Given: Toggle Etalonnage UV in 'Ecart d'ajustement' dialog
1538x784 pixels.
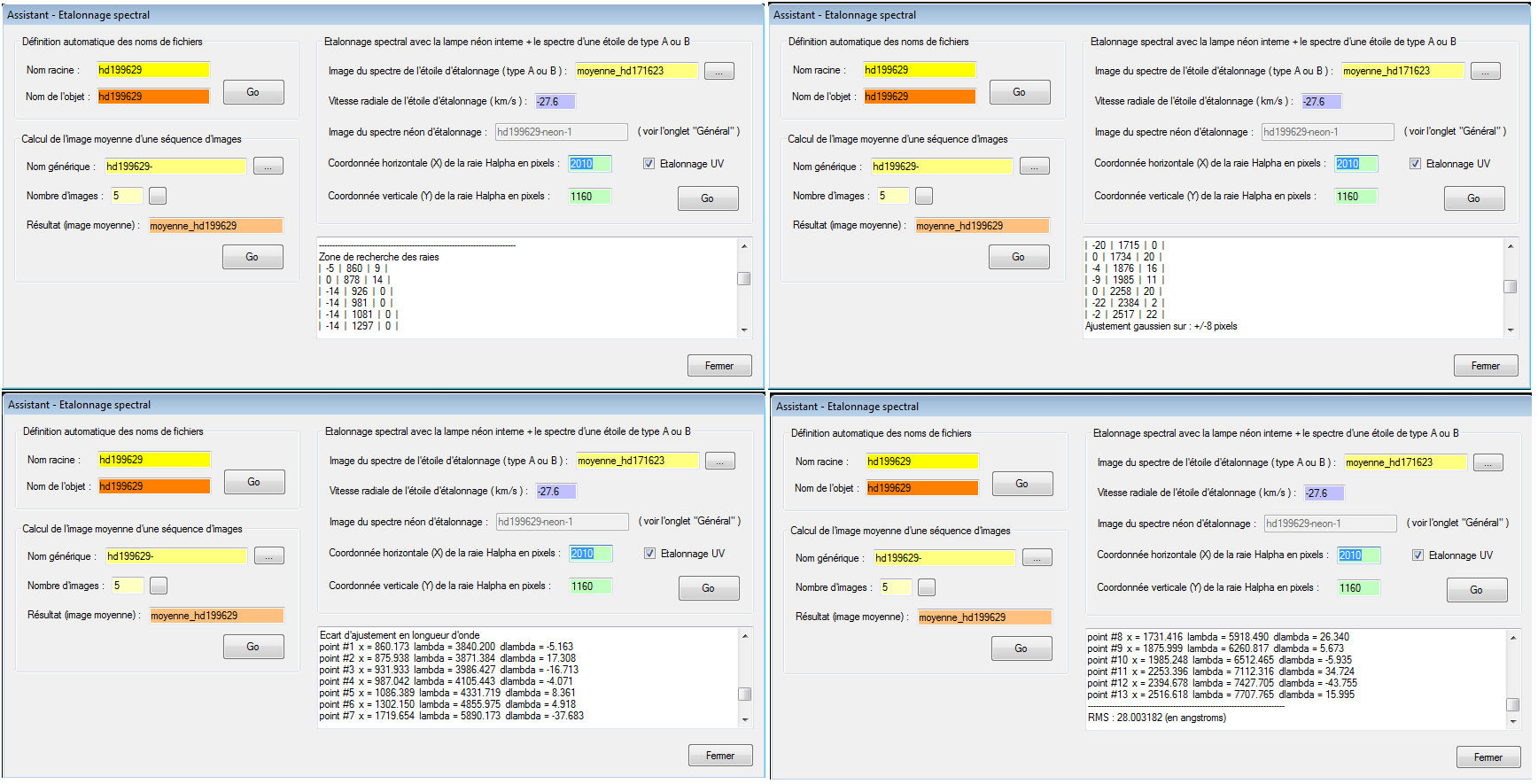Looking at the screenshot, I should click(650, 554).
